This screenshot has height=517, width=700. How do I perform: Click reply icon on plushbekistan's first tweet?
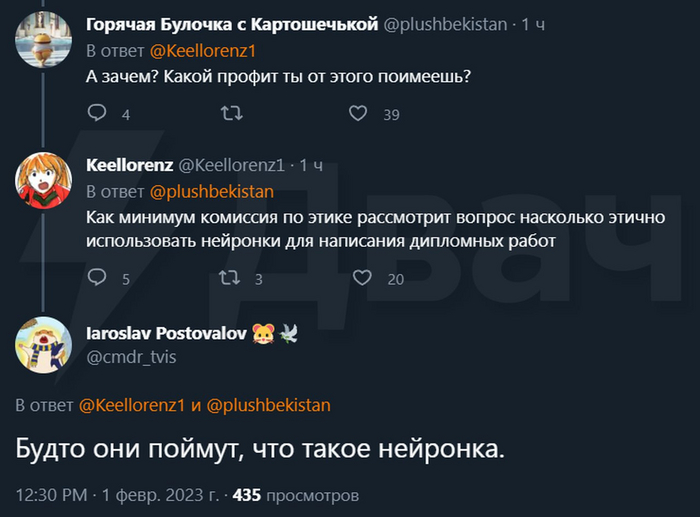point(97,114)
